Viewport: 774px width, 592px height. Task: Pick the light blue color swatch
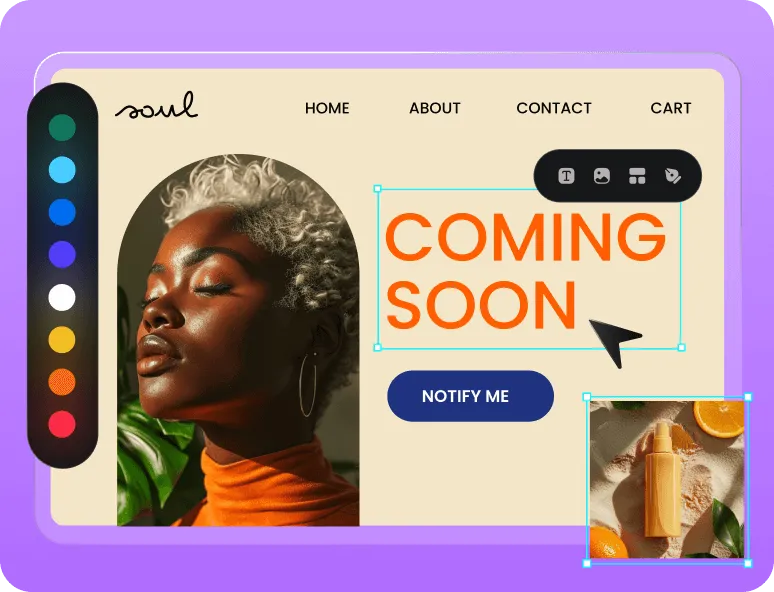62,170
